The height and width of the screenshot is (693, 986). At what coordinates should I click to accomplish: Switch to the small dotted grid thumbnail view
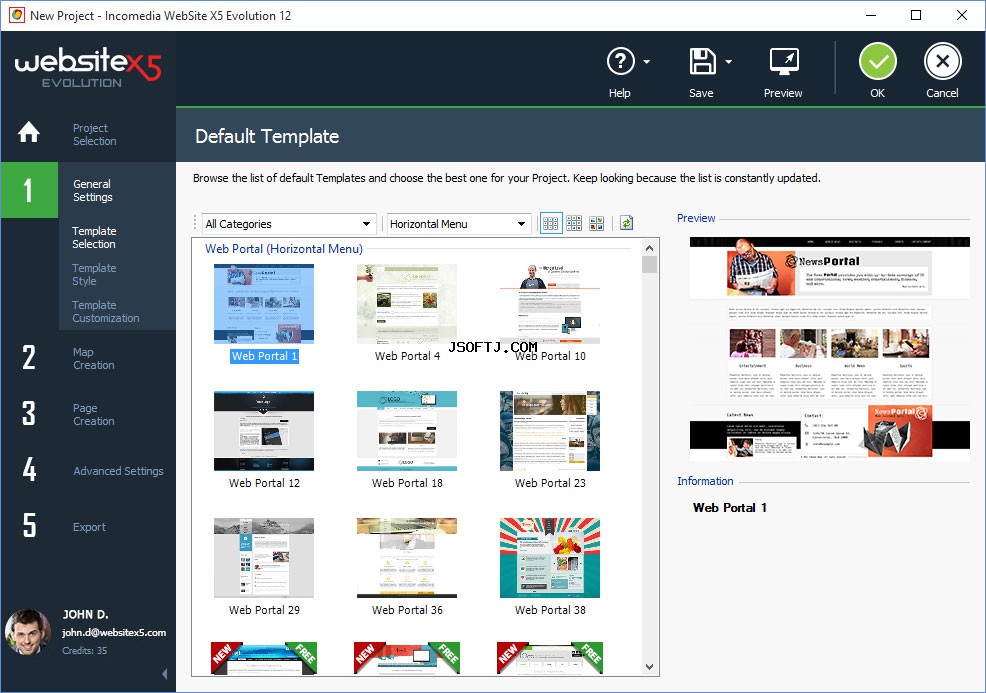tap(550, 223)
